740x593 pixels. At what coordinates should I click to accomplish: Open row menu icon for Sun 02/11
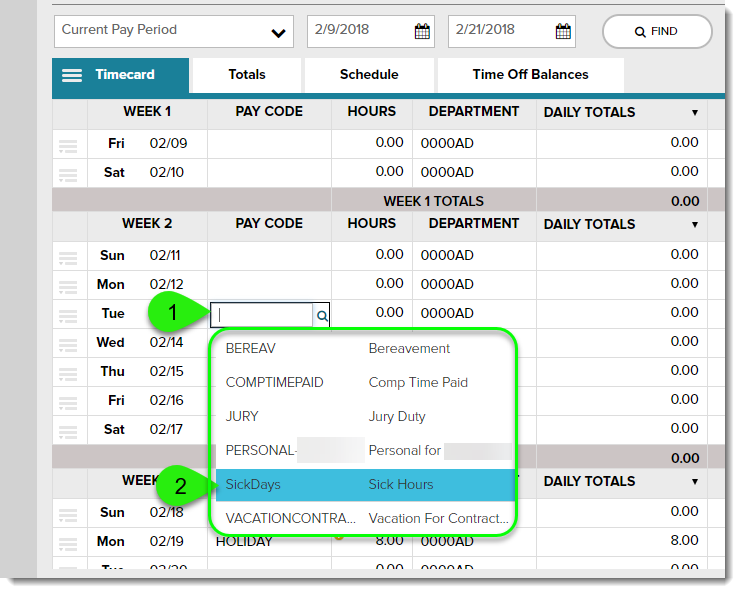pyautogui.click(x=68, y=258)
